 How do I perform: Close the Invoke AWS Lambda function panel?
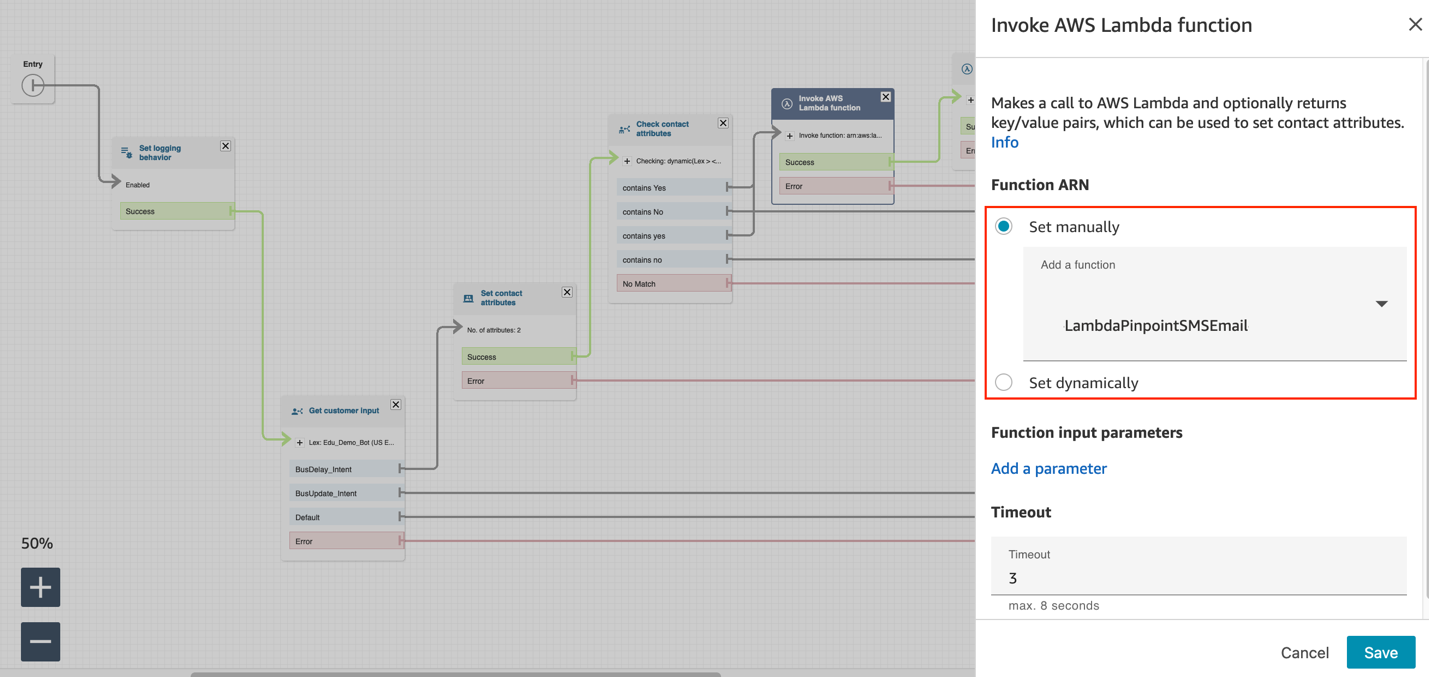coord(1415,24)
